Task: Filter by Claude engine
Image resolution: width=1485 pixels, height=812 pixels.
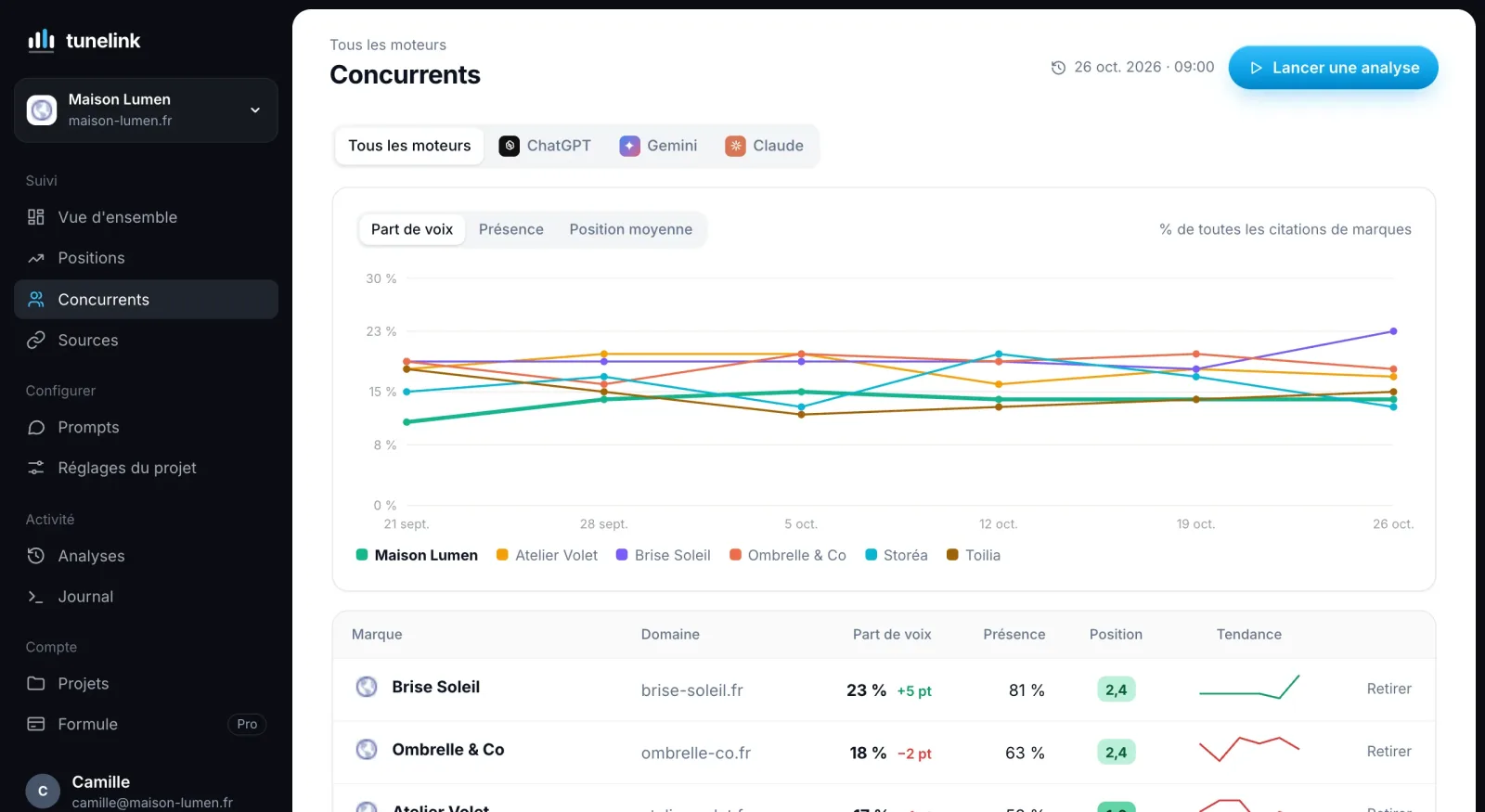Action: tap(765, 146)
